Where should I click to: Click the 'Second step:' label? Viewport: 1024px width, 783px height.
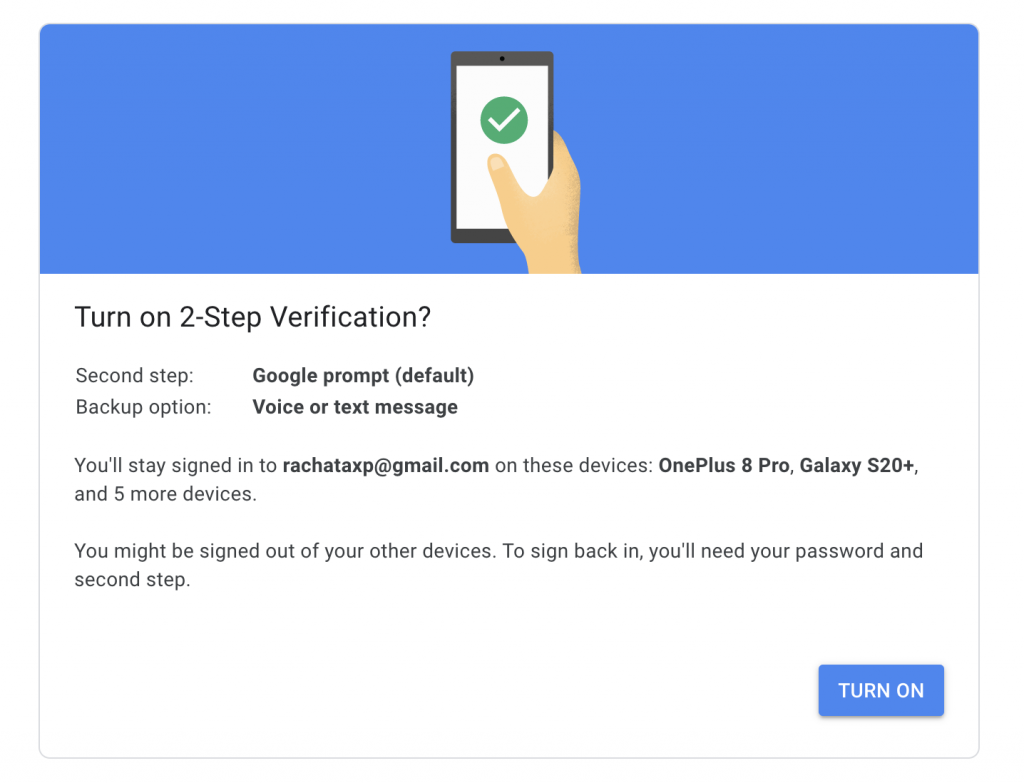135,376
